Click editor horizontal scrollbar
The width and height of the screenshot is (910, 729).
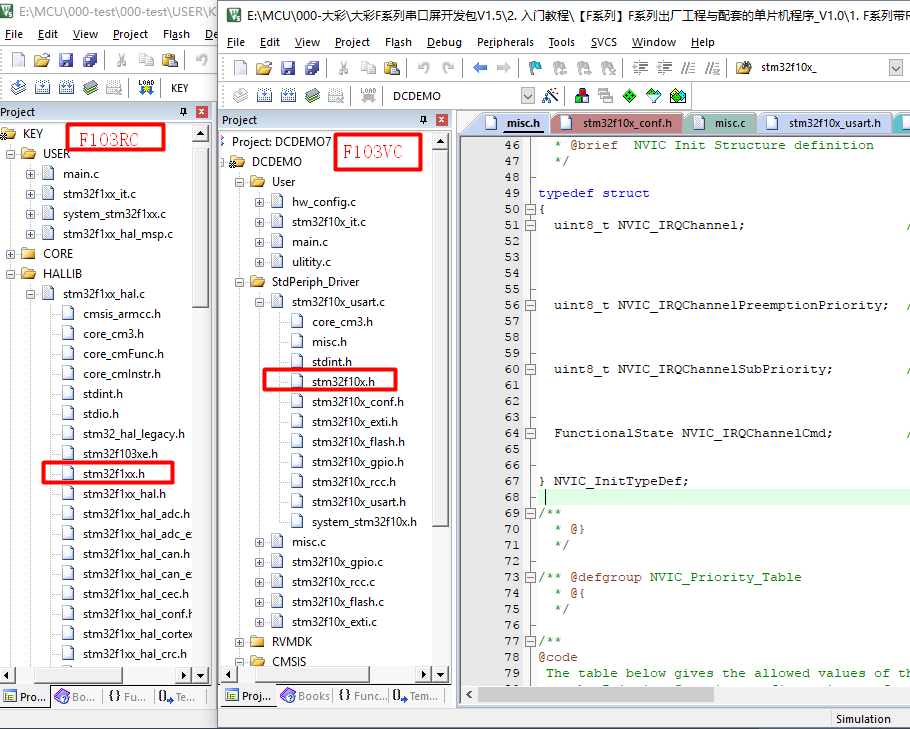click(596, 694)
